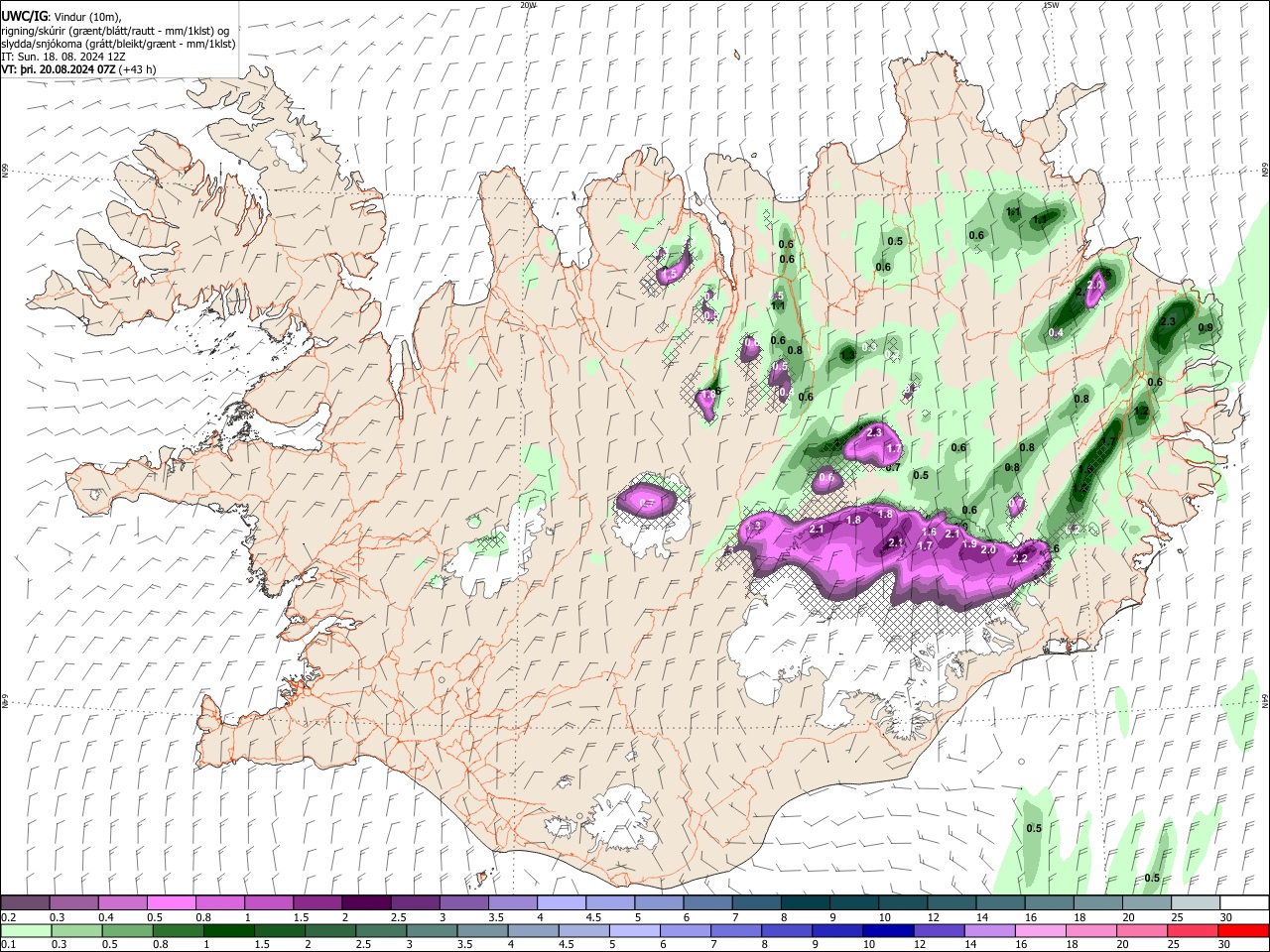
Task: Click the rain-scale swatch between 3.5 and 4
Action: (x=482, y=931)
